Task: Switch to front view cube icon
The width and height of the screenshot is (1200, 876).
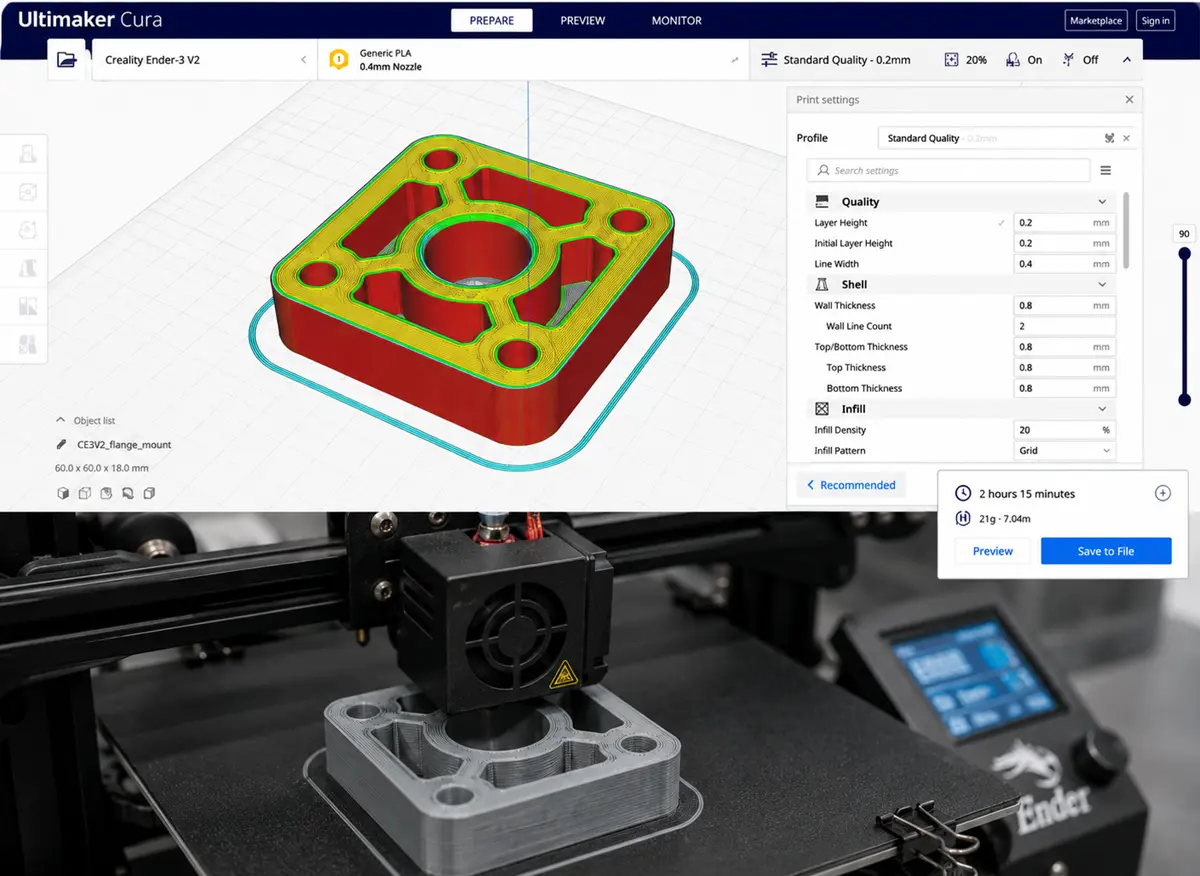Action: (84, 493)
